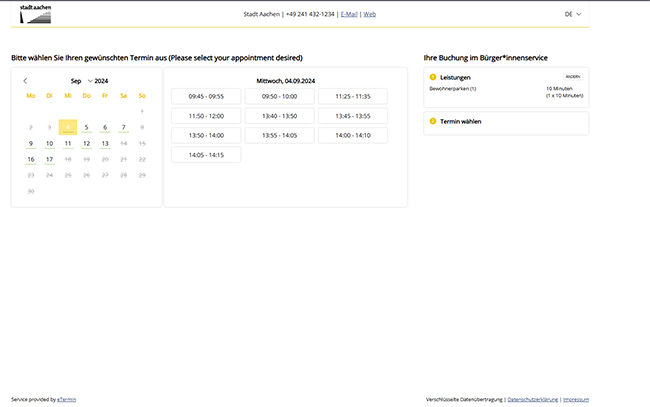Open the Datenschutzerklärung footer link

coord(532,399)
